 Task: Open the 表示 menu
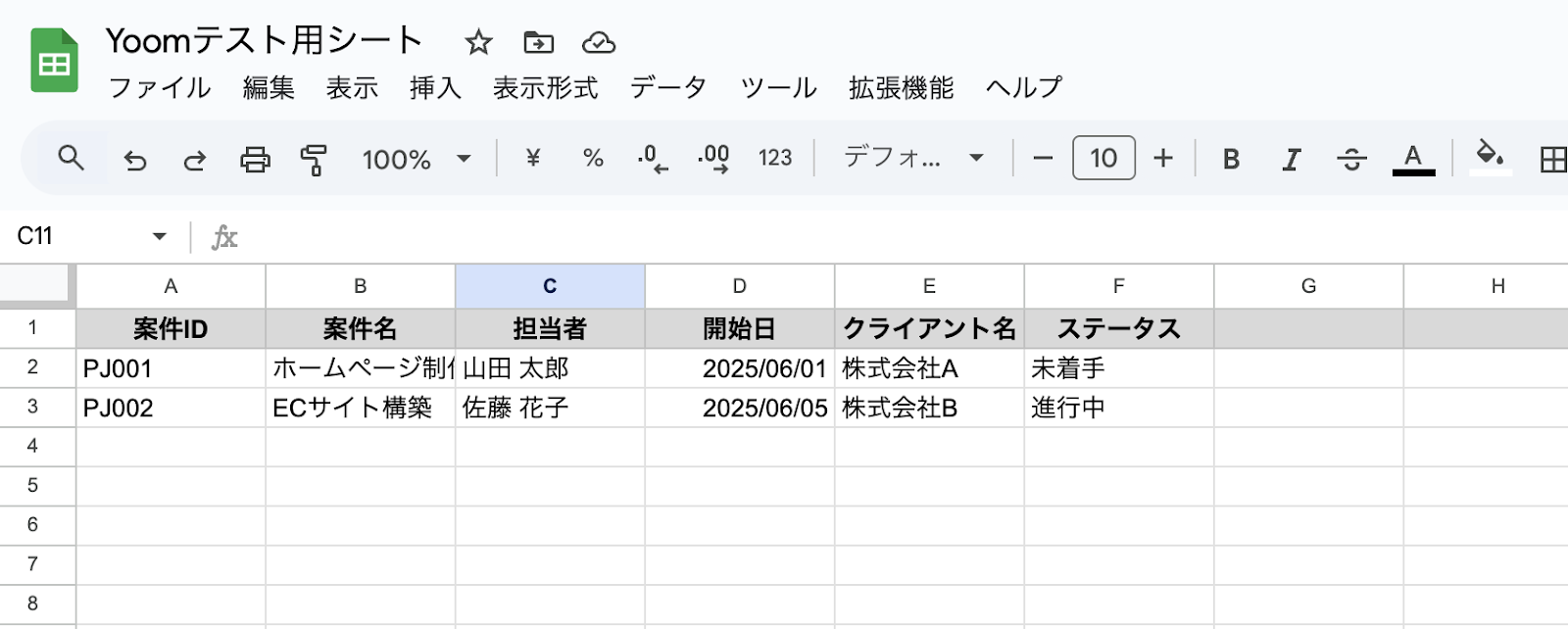tap(352, 87)
